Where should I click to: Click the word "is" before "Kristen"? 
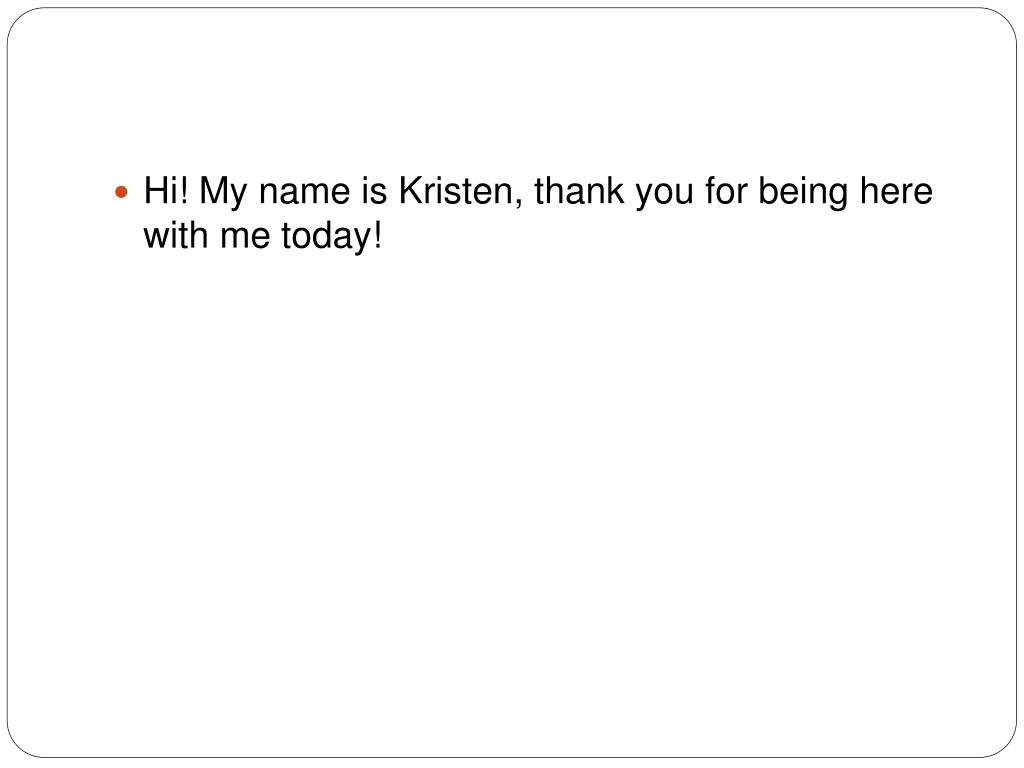[374, 191]
